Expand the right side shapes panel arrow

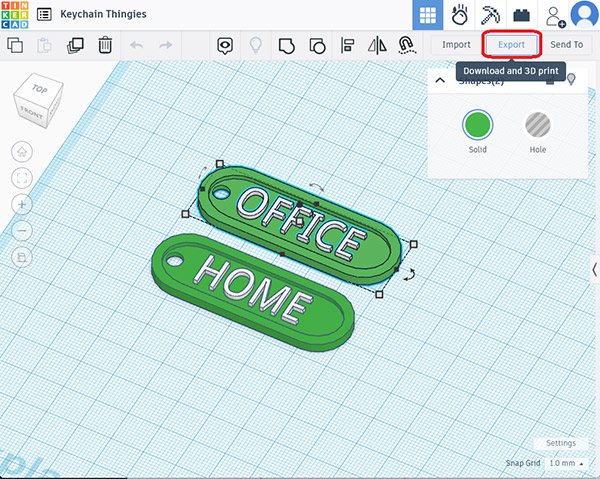pos(595,268)
